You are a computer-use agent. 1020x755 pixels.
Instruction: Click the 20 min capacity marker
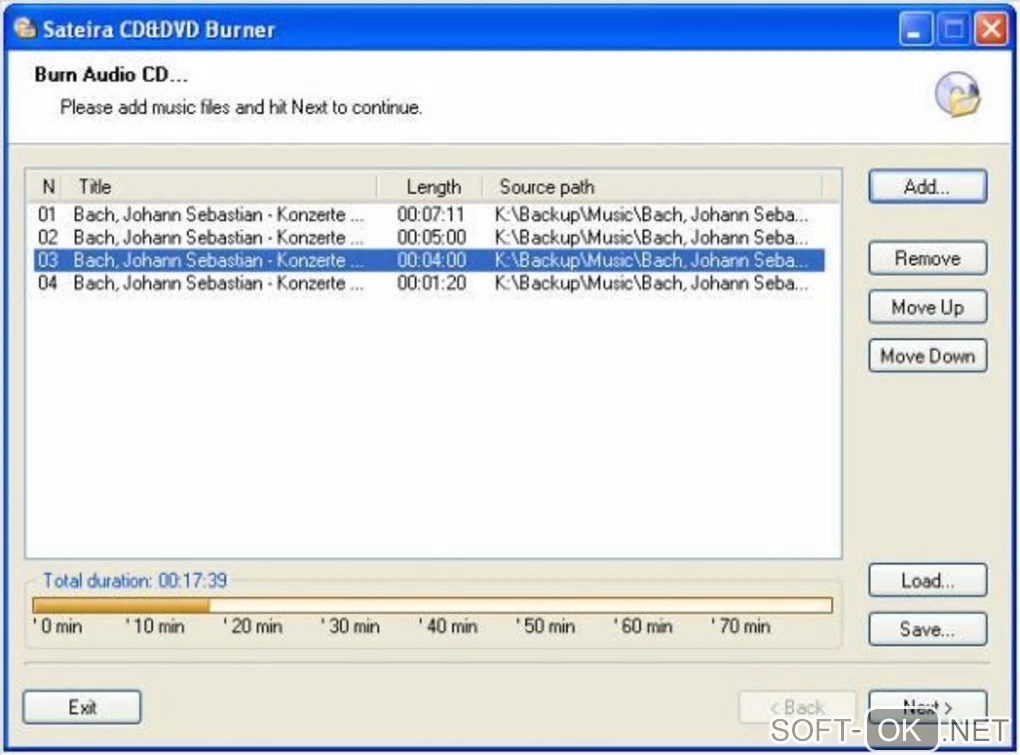coord(252,626)
